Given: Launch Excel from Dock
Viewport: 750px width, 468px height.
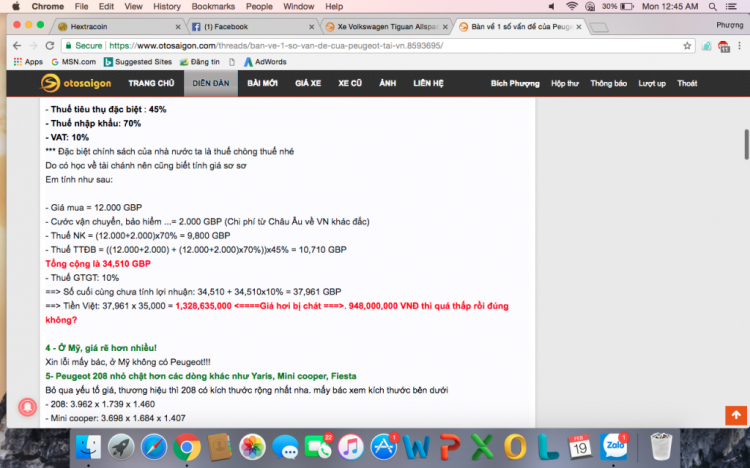Looking at the screenshot, I should click(482, 447).
